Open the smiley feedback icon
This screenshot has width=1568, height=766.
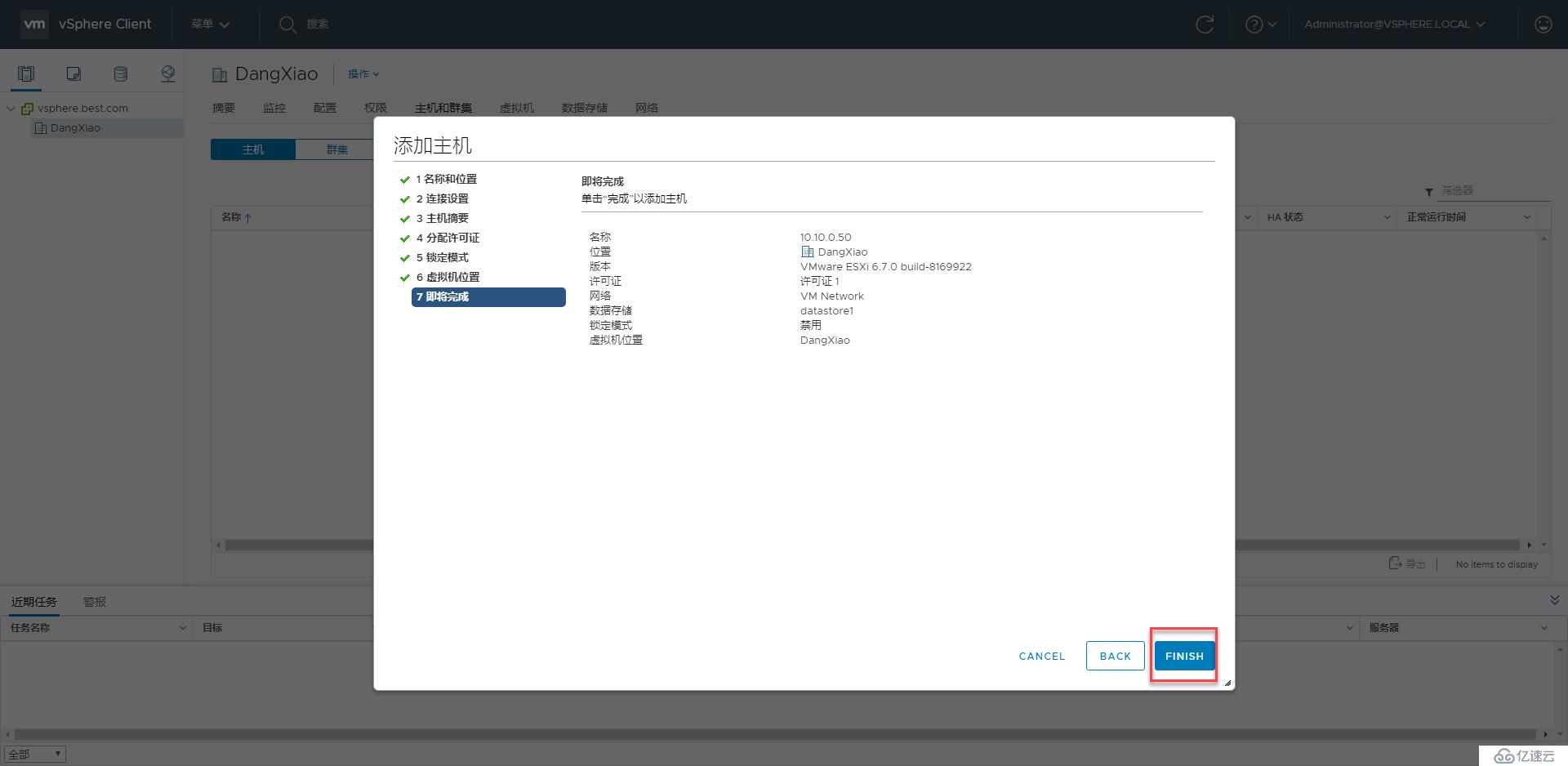pyautogui.click(x=1543, y=24)
